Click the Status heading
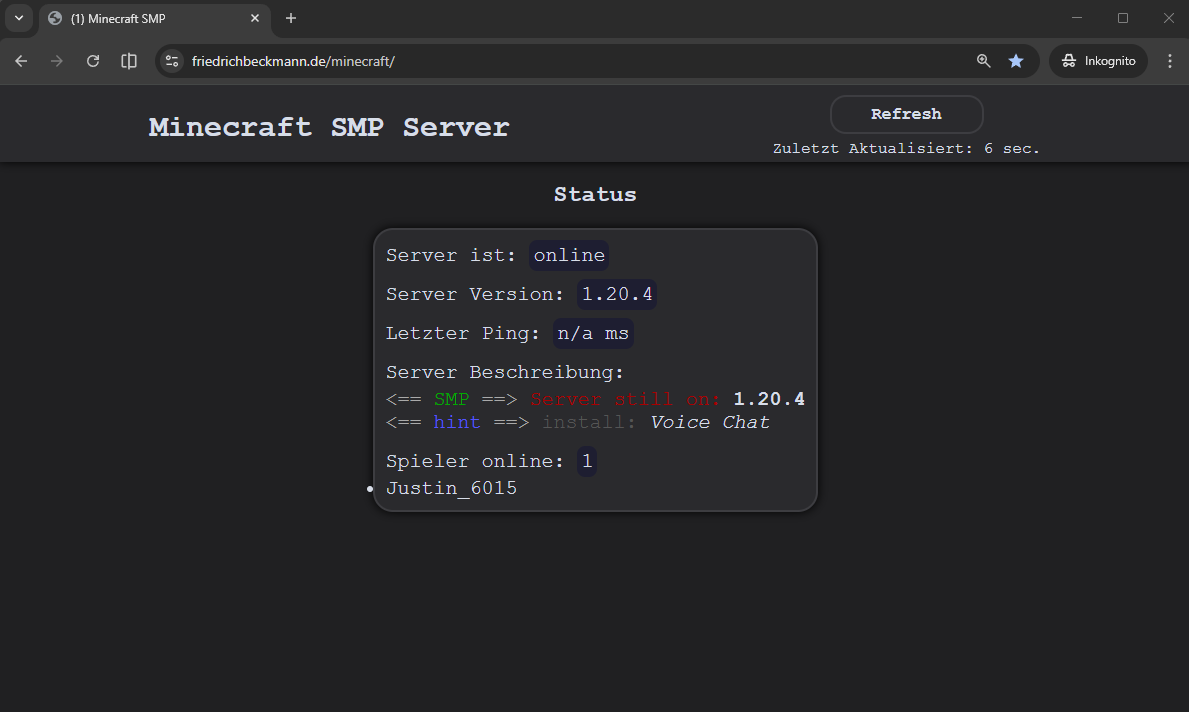 click(595, 195)
